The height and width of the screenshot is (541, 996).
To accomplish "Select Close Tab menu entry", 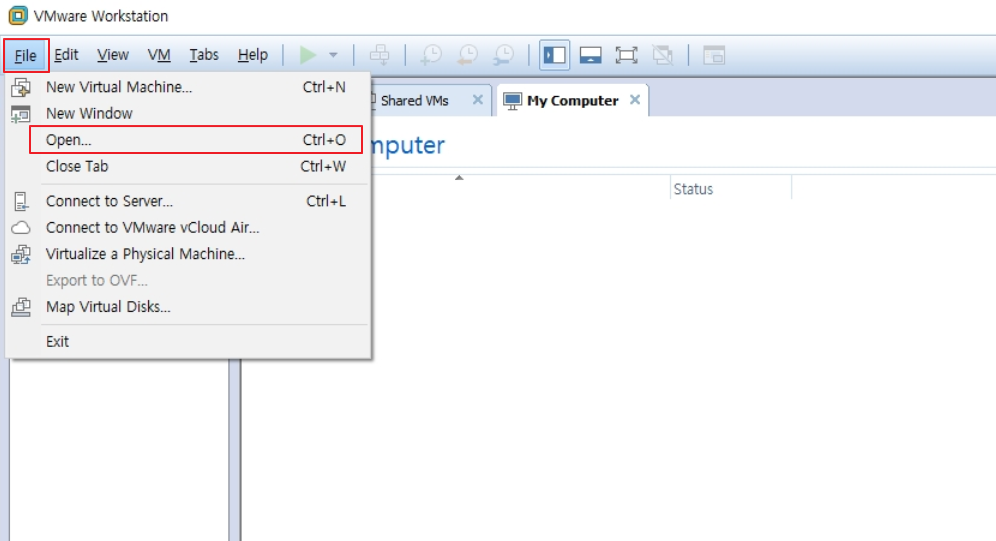I will pos(188,166).
